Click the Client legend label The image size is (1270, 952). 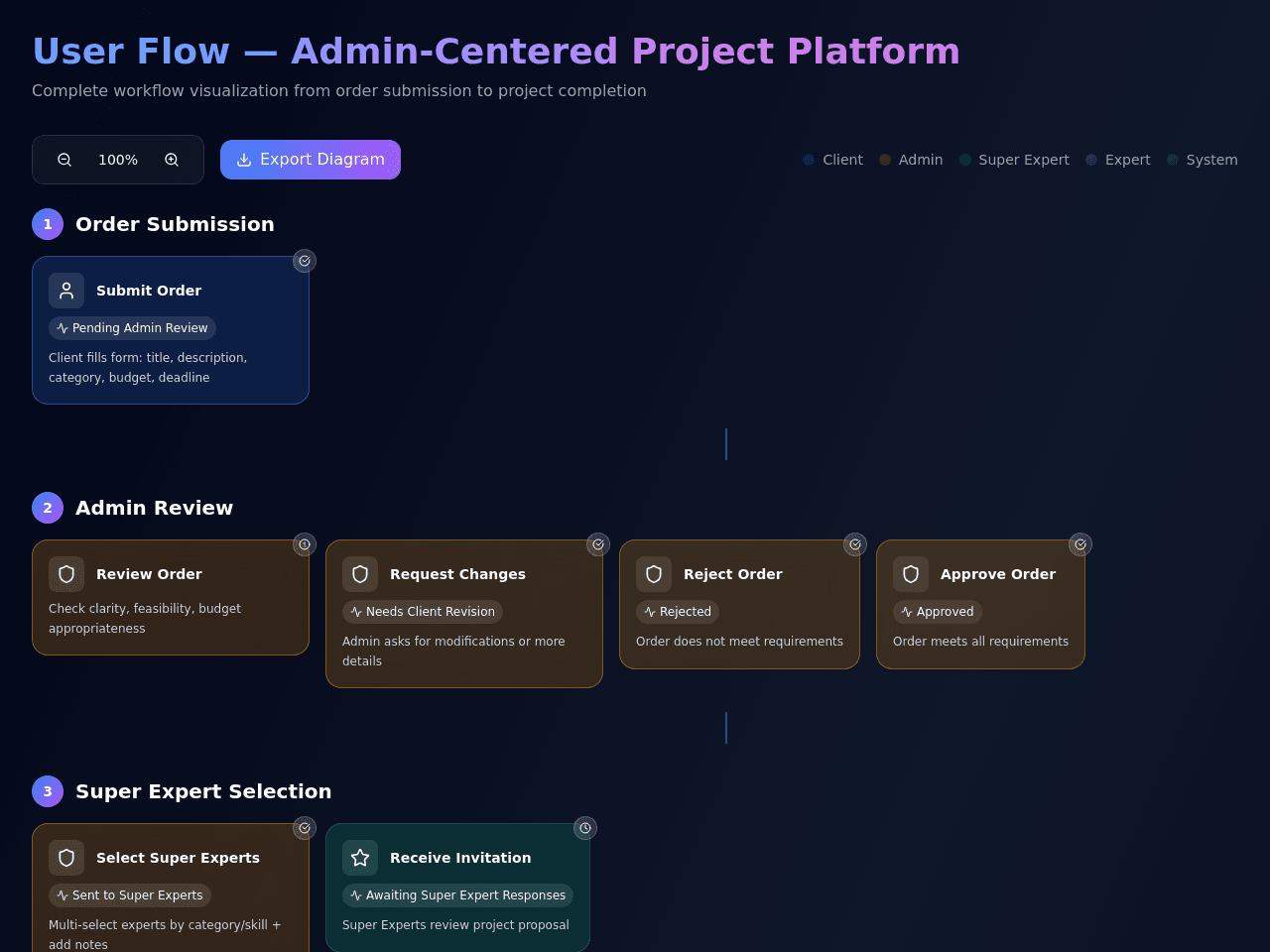(842, 160)
